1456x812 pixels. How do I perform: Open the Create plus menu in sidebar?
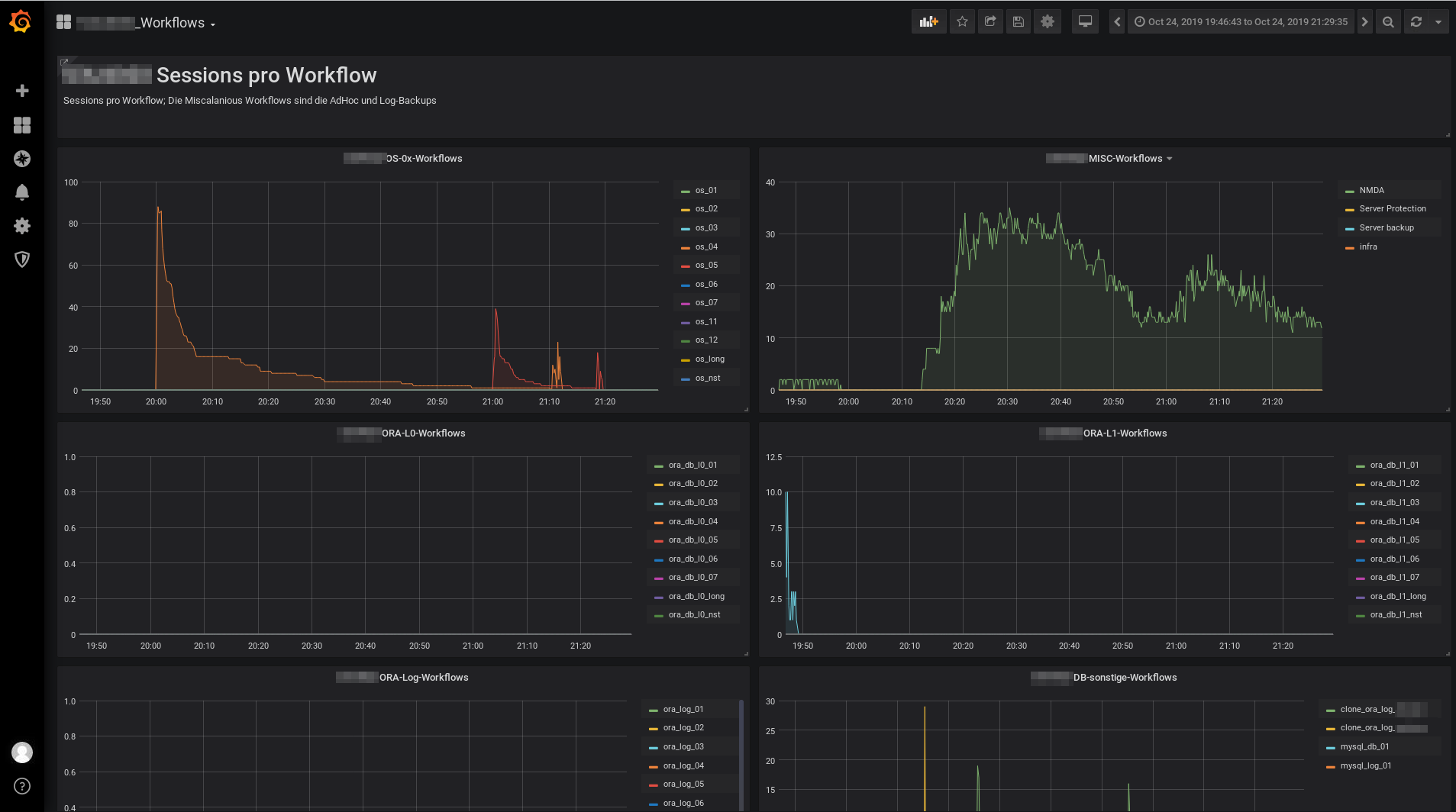[x=22, y=91]
